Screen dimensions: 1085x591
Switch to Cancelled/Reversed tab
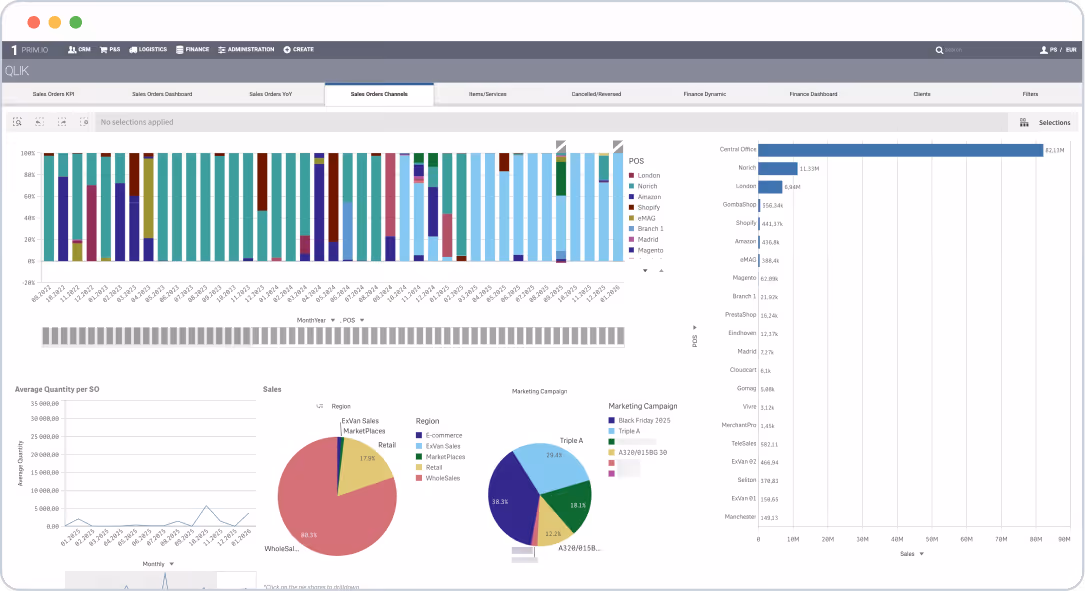596,94
